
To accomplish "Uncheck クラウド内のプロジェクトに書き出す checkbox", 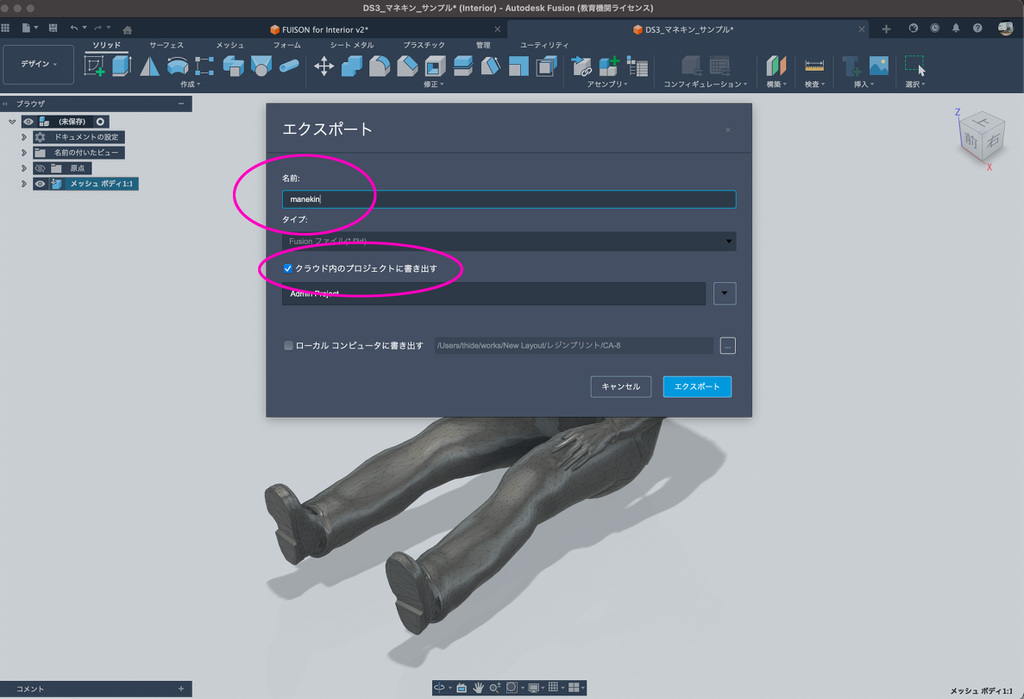I will (x=288, y=269).
